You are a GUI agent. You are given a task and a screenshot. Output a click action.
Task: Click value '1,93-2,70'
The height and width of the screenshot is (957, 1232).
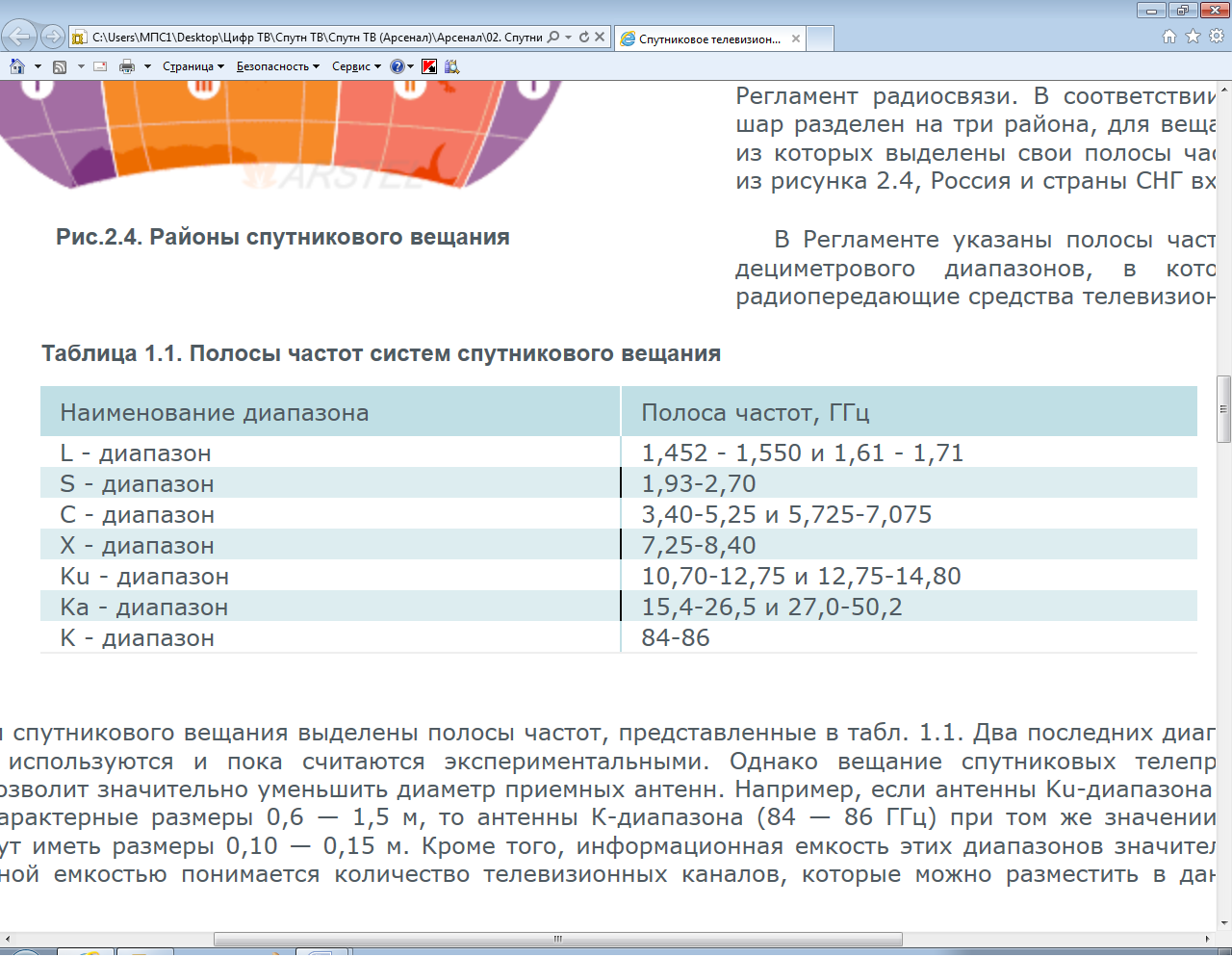(x=699, y=484)
